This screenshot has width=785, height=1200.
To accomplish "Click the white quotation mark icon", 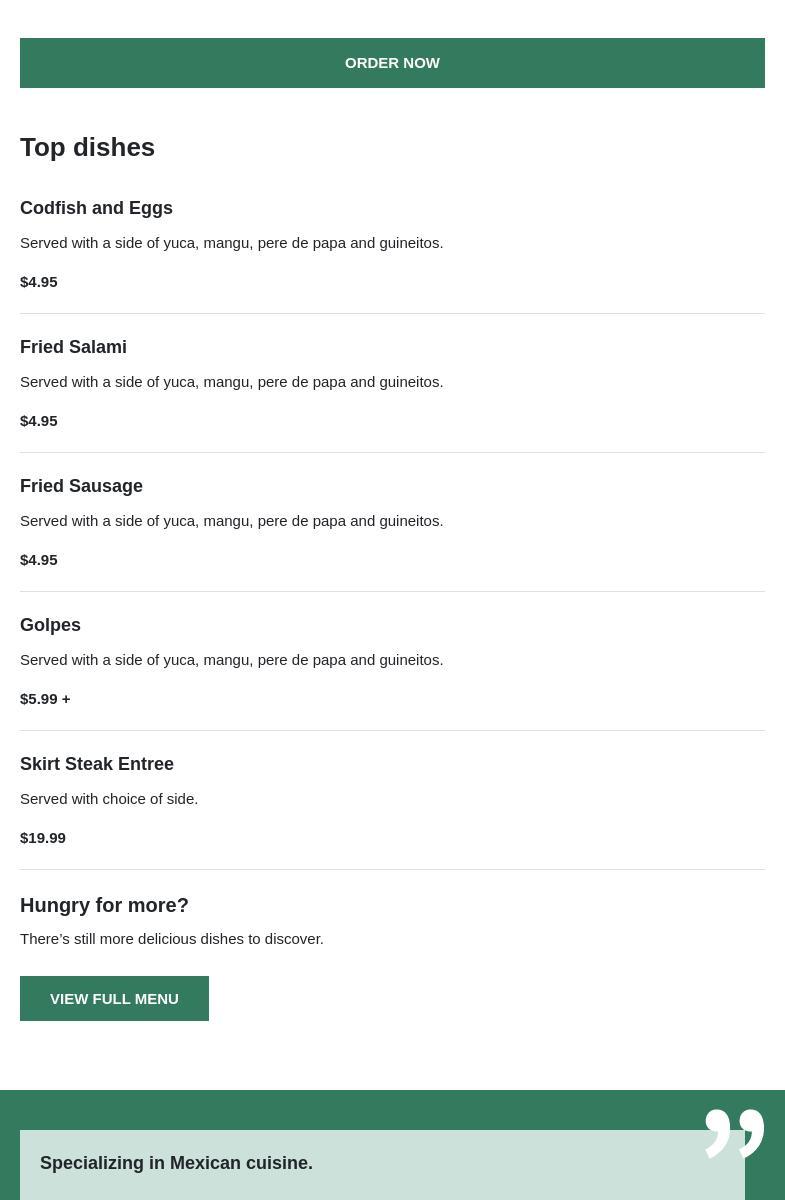I will click(734, 1133).
